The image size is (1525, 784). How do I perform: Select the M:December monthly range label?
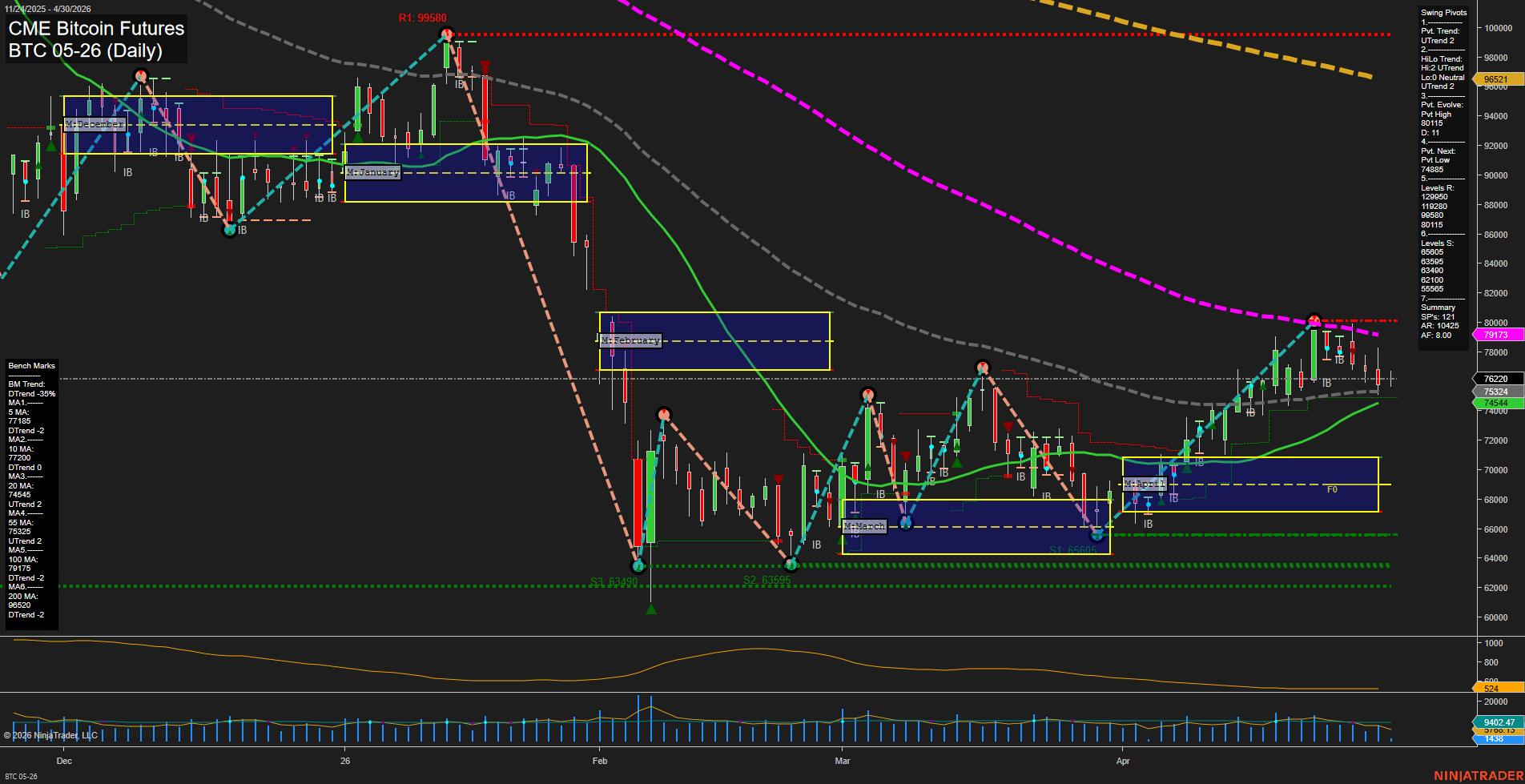[x=94, y=124]
